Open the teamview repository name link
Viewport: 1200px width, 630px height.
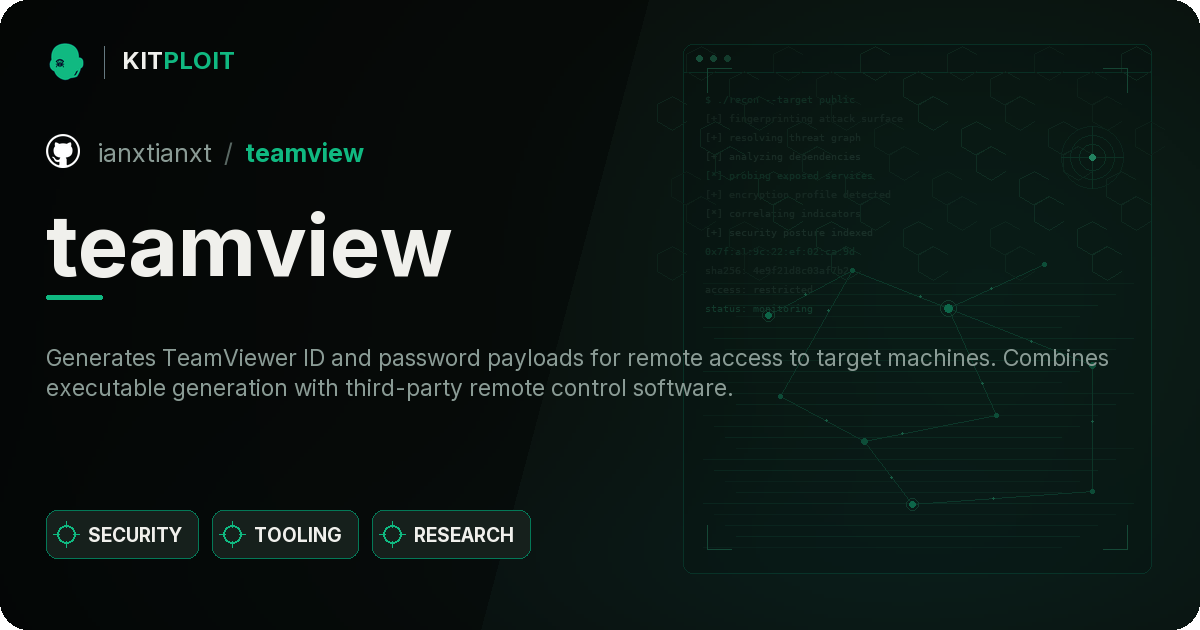(304, 153)
